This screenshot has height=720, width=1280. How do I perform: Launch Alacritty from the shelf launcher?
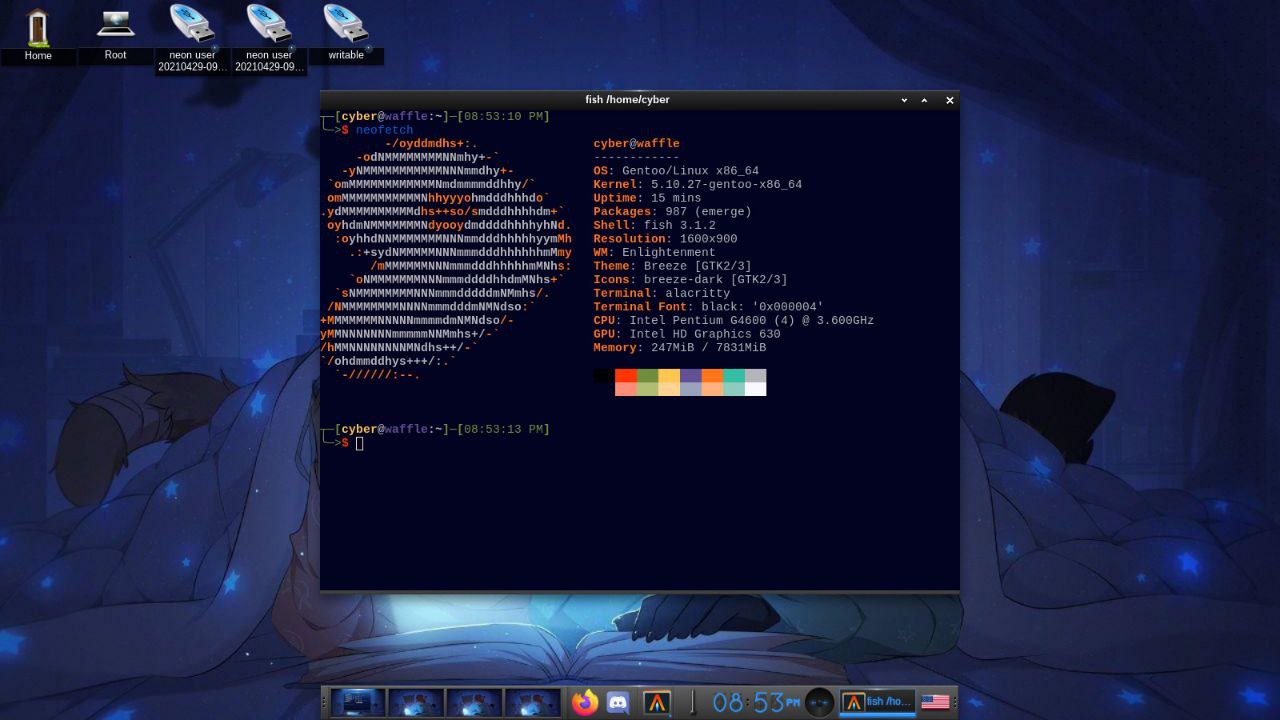coord(656,702)
